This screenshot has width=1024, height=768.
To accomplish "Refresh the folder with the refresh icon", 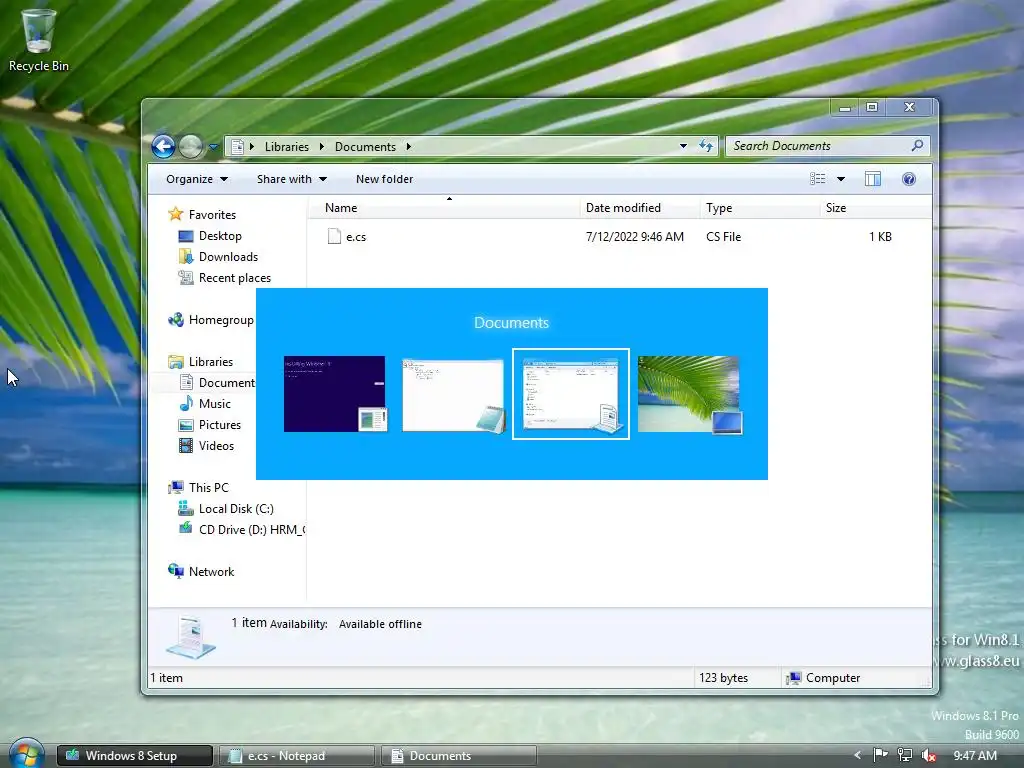I will click(x=706, y=146).
